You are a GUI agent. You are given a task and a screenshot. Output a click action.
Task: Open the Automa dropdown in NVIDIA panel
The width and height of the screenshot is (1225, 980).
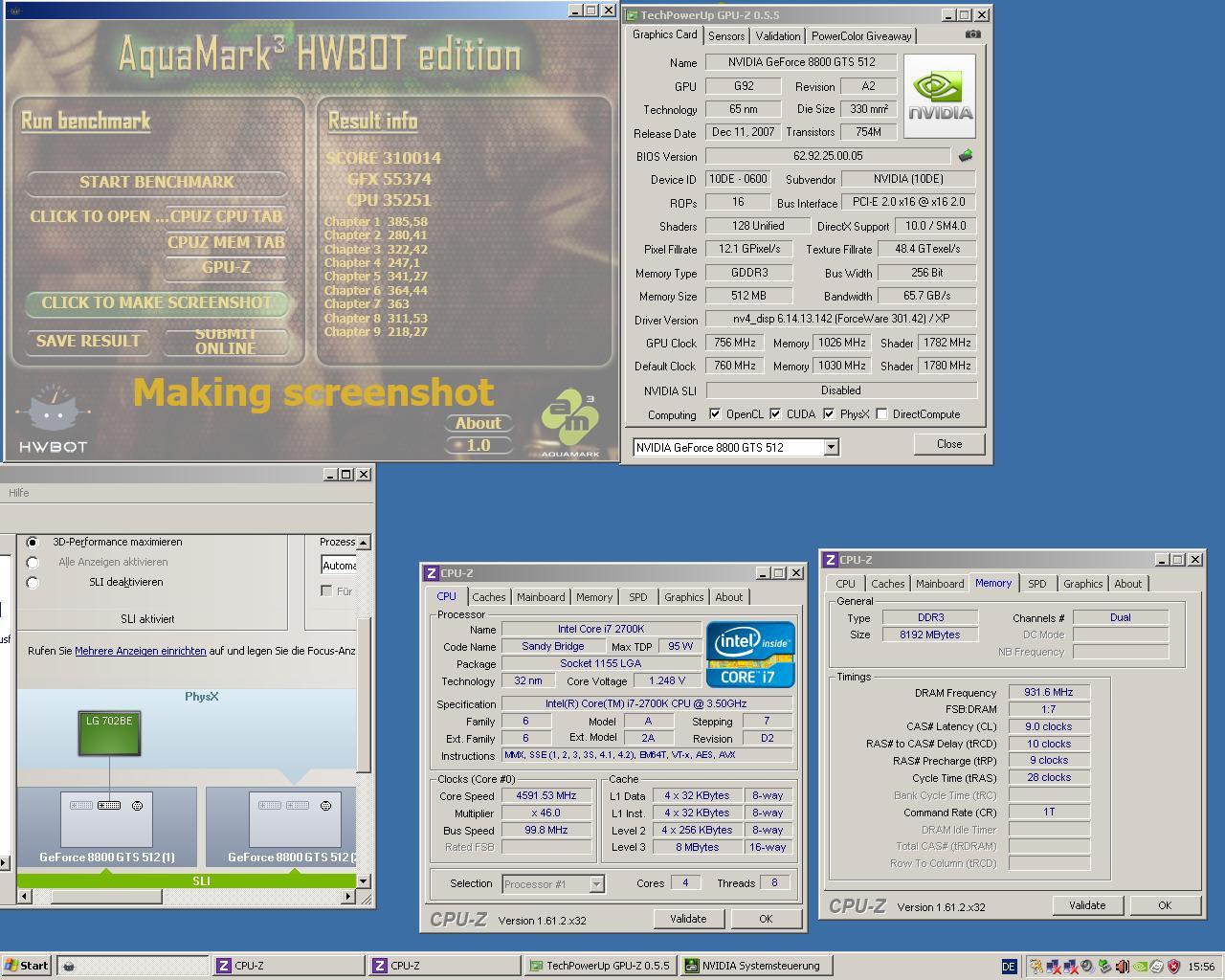339,566
